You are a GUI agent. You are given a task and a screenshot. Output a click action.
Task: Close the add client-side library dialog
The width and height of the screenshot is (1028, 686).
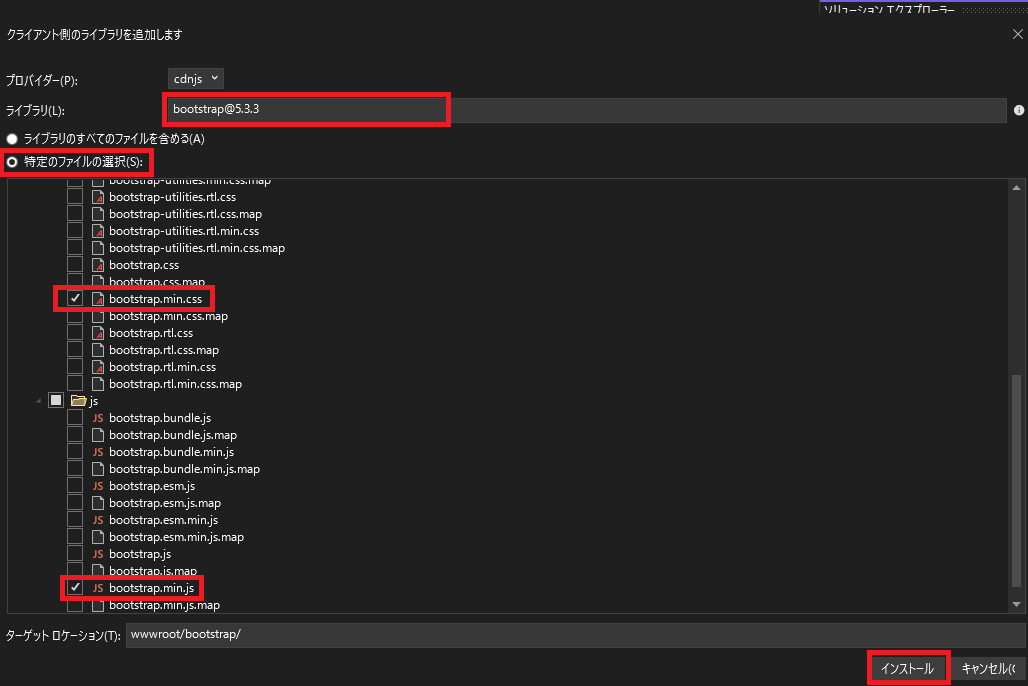tap(1018, 34)
